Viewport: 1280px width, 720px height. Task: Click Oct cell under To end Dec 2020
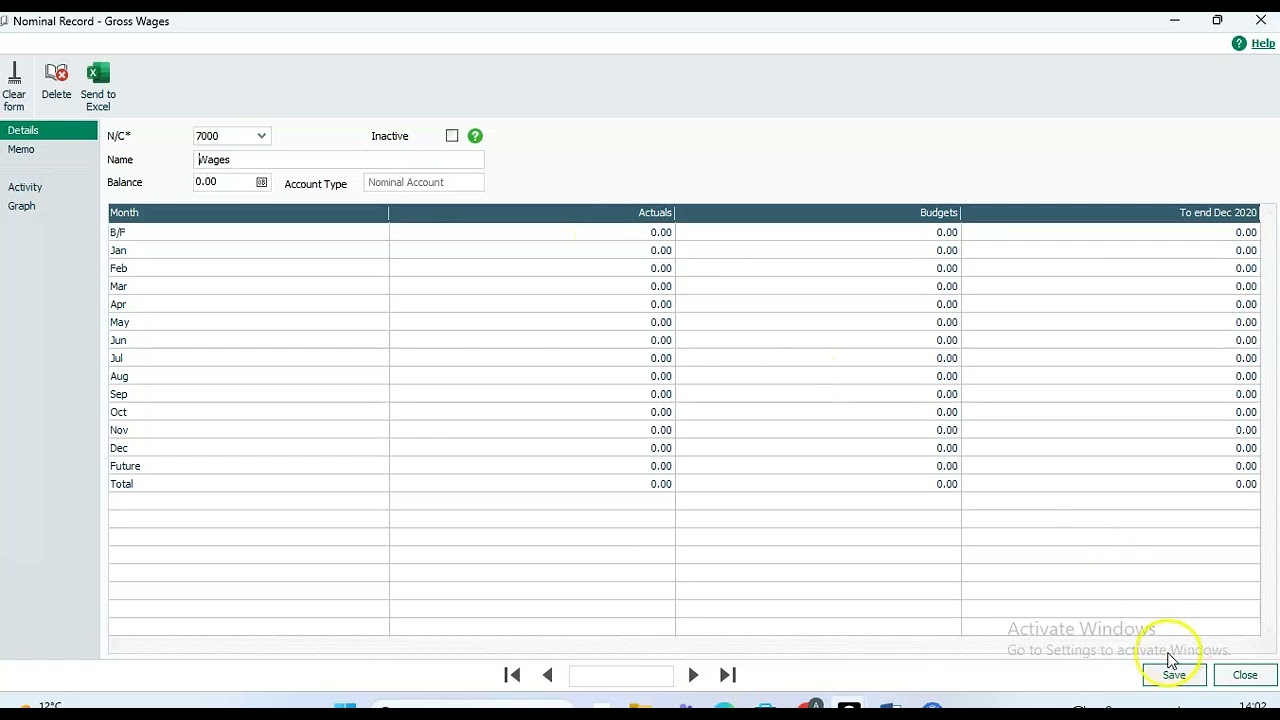(1110, 412)
